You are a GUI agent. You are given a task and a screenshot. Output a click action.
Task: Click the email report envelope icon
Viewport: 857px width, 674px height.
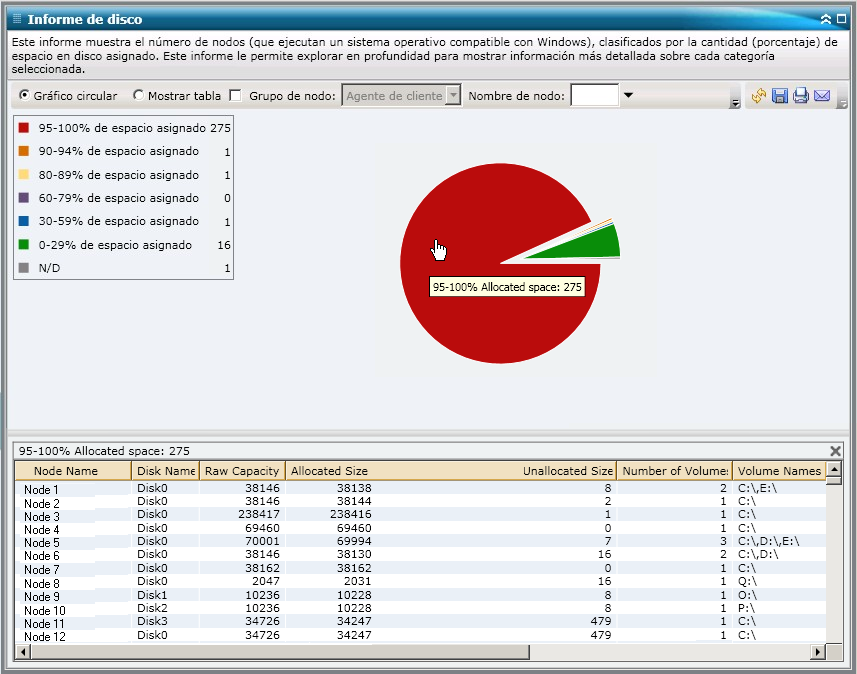822,96
